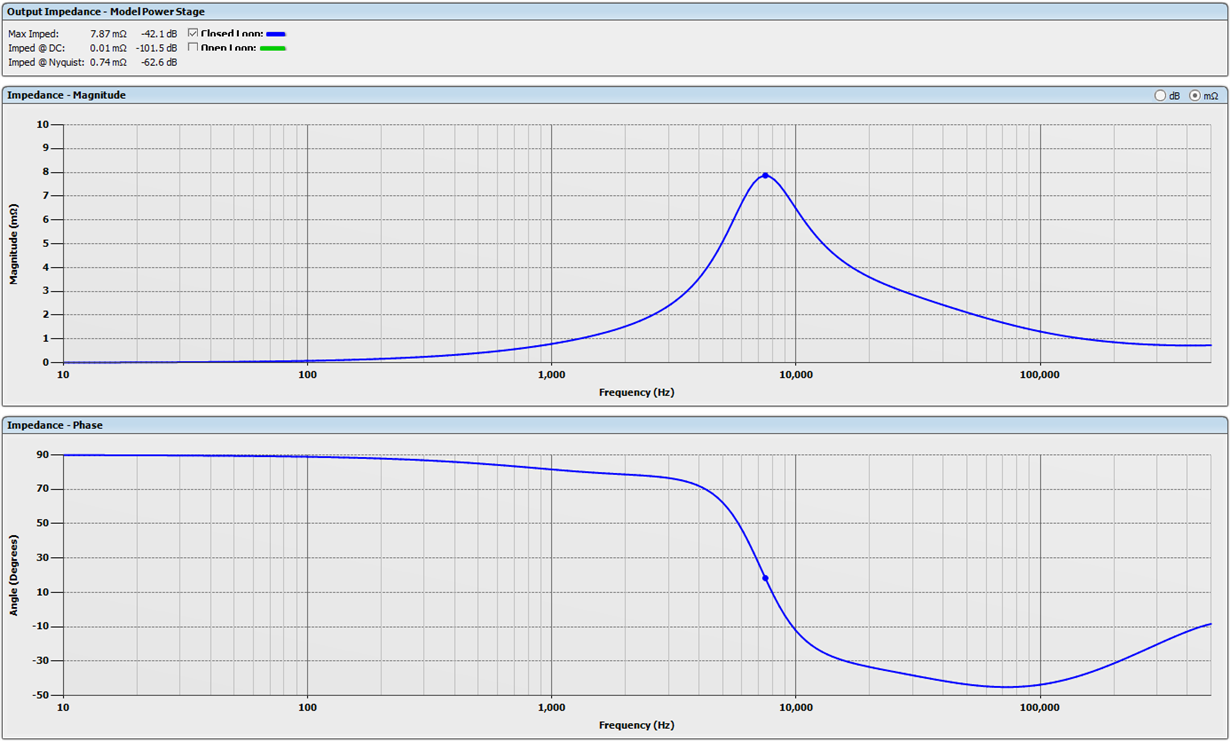The height and width of the screenshot is (741, 1230).
Task: Enable the Open Loop checkbox
Action: [x=193, y=47]
